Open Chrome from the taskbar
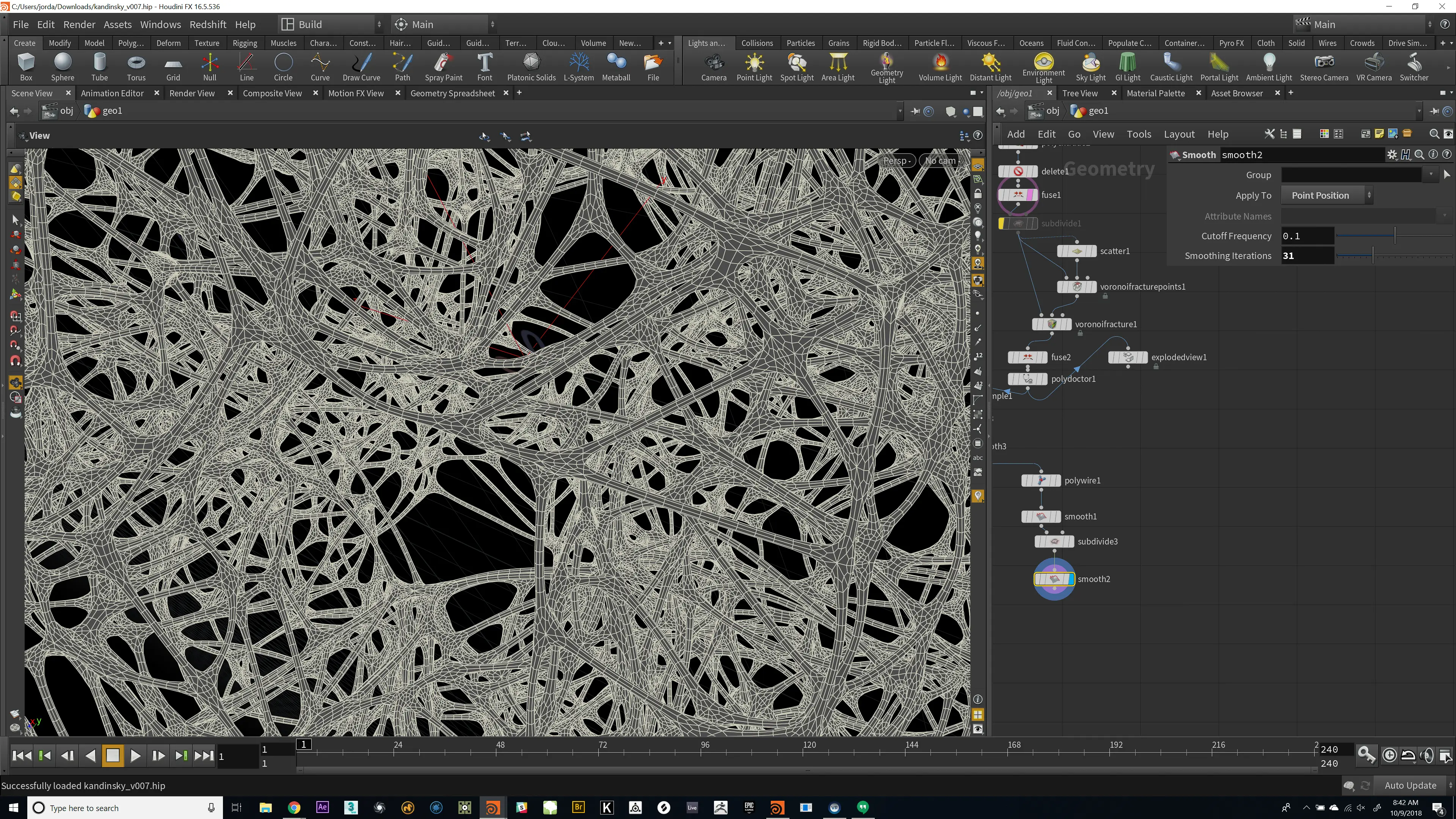Screen dimensions: 1456x819 pyautogui.click(x=294, y=808)
